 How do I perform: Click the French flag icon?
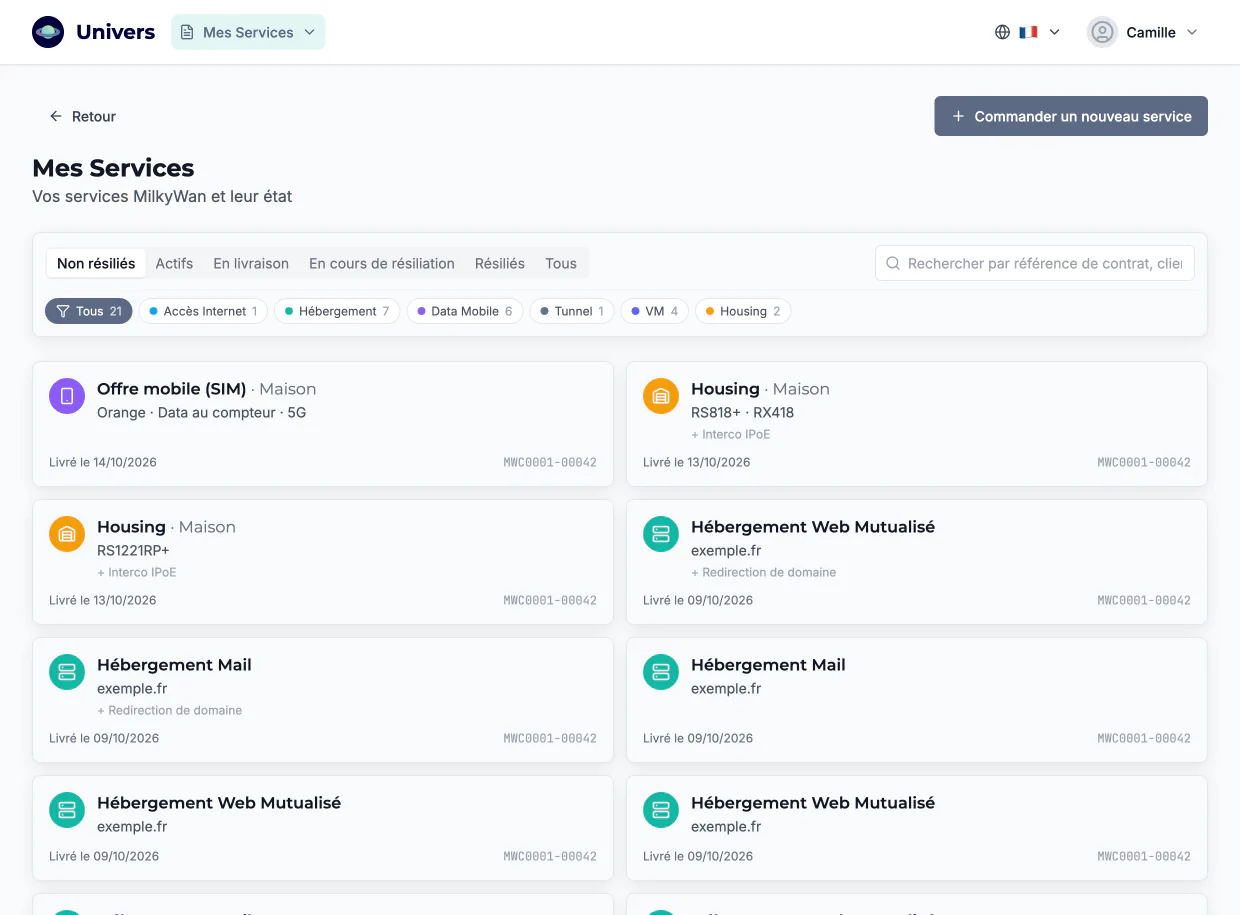click(x=1028, y=32)
